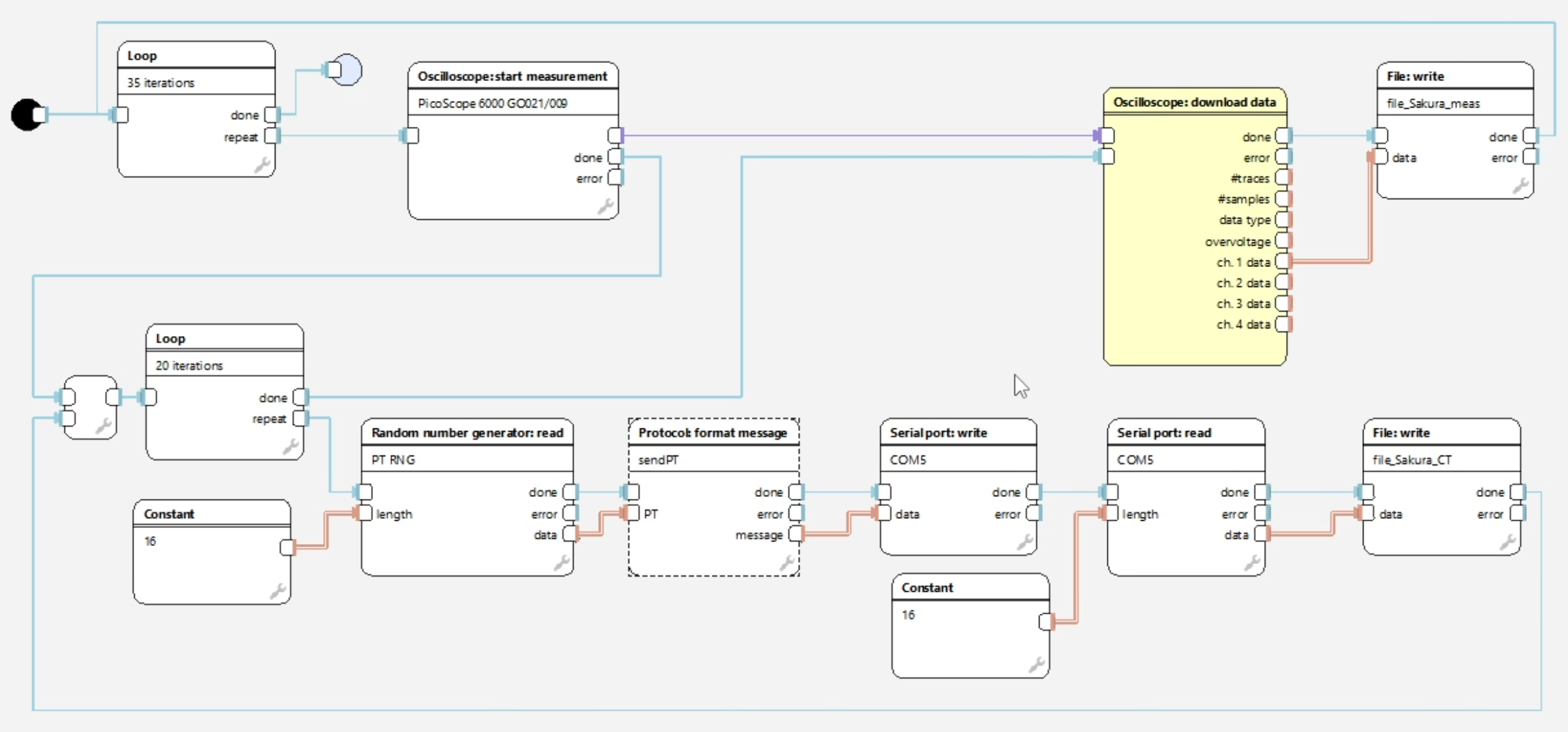Click wrench icon on 35 iterations Loop block
This screenshot has width=1568, height=732.
[x=262, y=165]
